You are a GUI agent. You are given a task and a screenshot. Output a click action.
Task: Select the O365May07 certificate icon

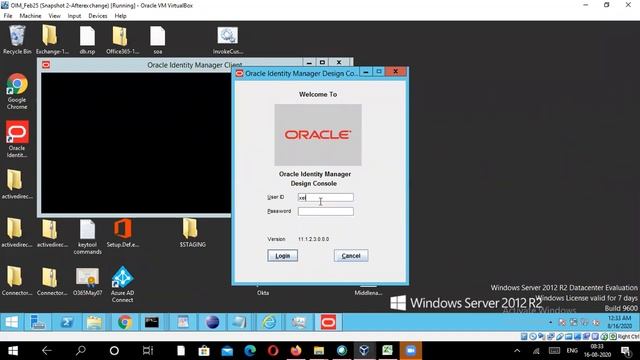coord(87,281)
